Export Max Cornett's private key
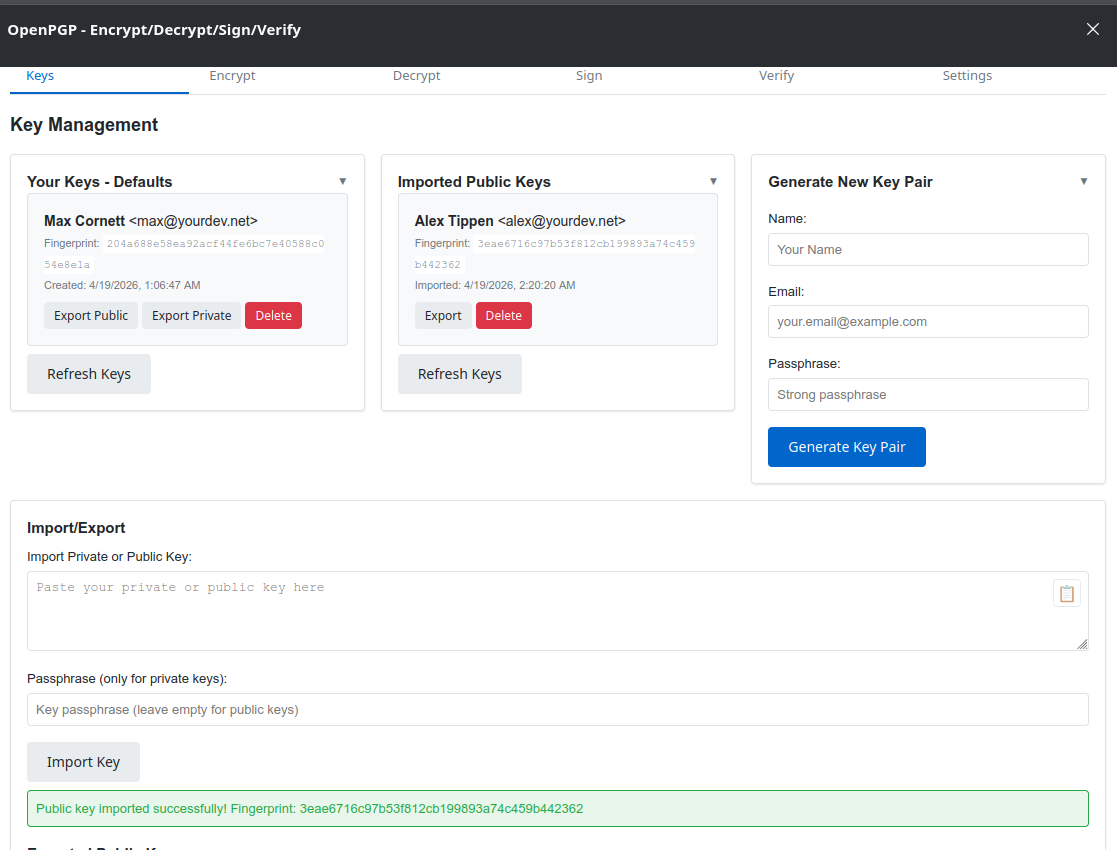The height and width of the screenshot is (850, 1117). coord(191,315)
